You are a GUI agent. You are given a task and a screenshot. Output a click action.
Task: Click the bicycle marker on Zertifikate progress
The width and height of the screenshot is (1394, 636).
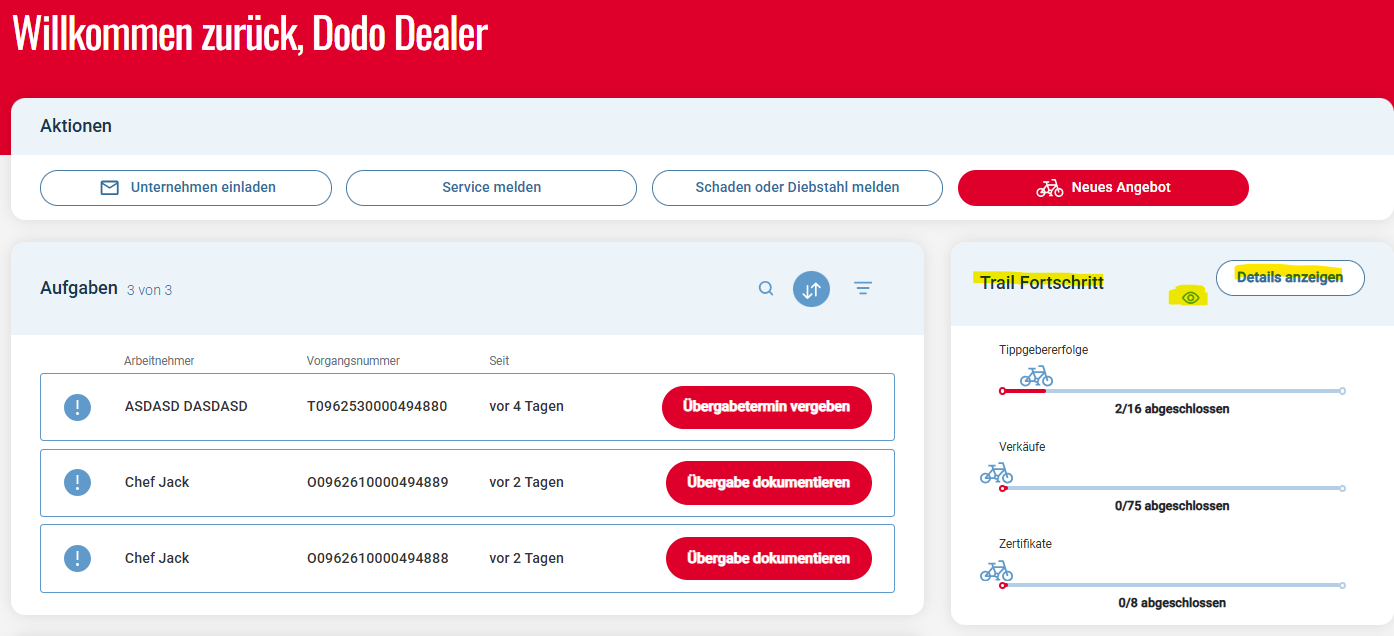pos(996,570)
